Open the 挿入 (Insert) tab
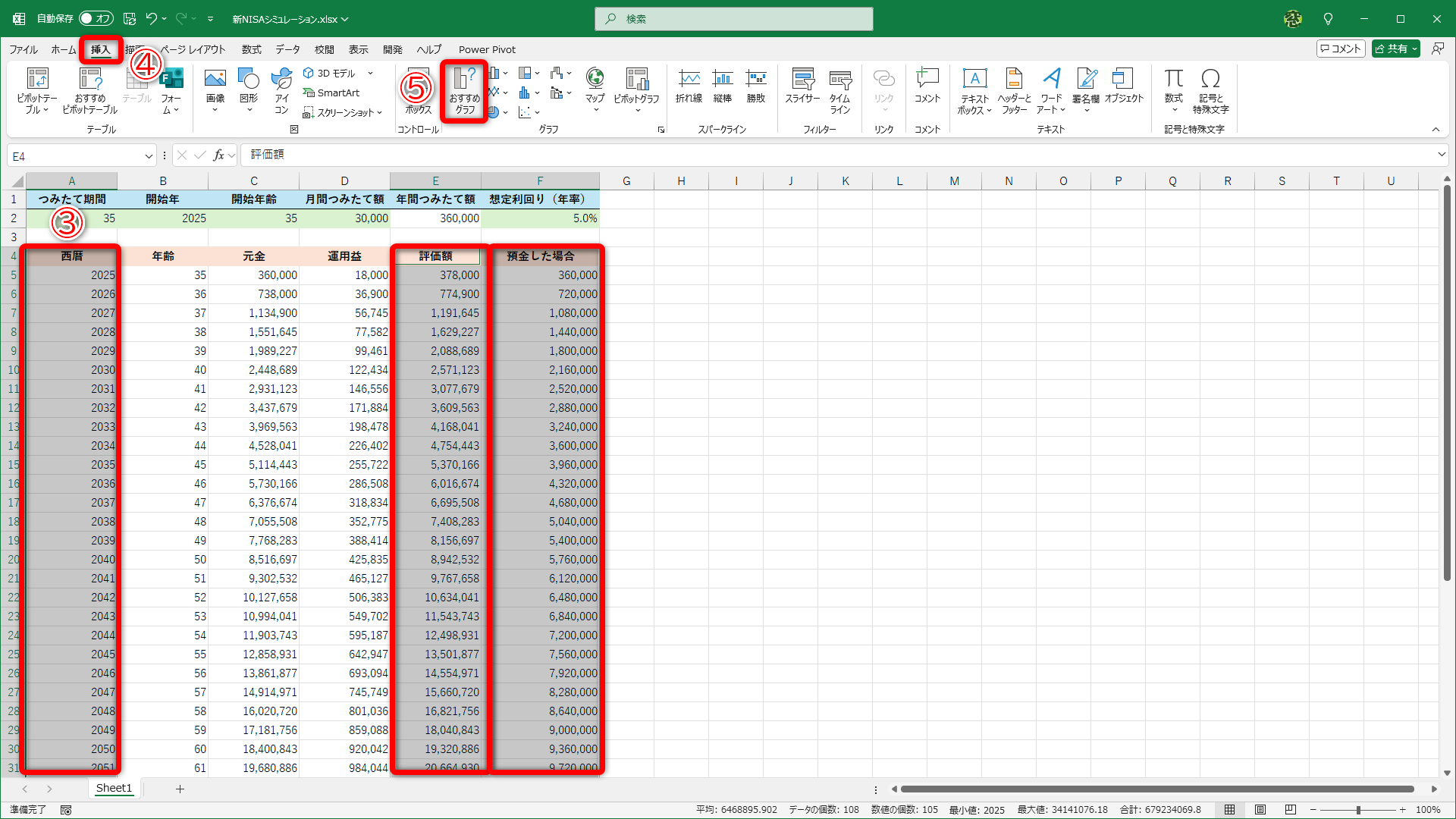Image resolution: width=1456 pixels, height=819 pixels. tap(100, 49)
